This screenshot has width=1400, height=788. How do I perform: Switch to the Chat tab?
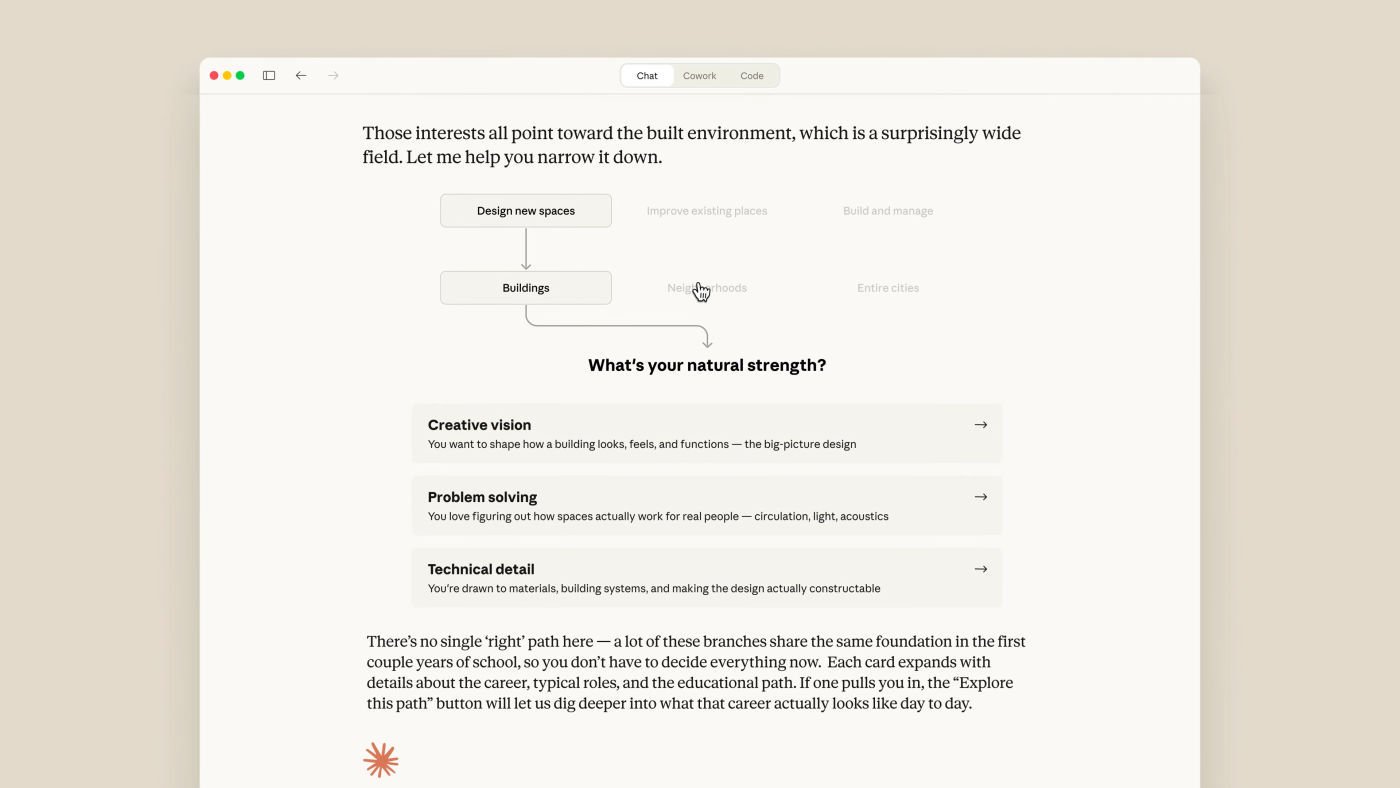(647, 76)
